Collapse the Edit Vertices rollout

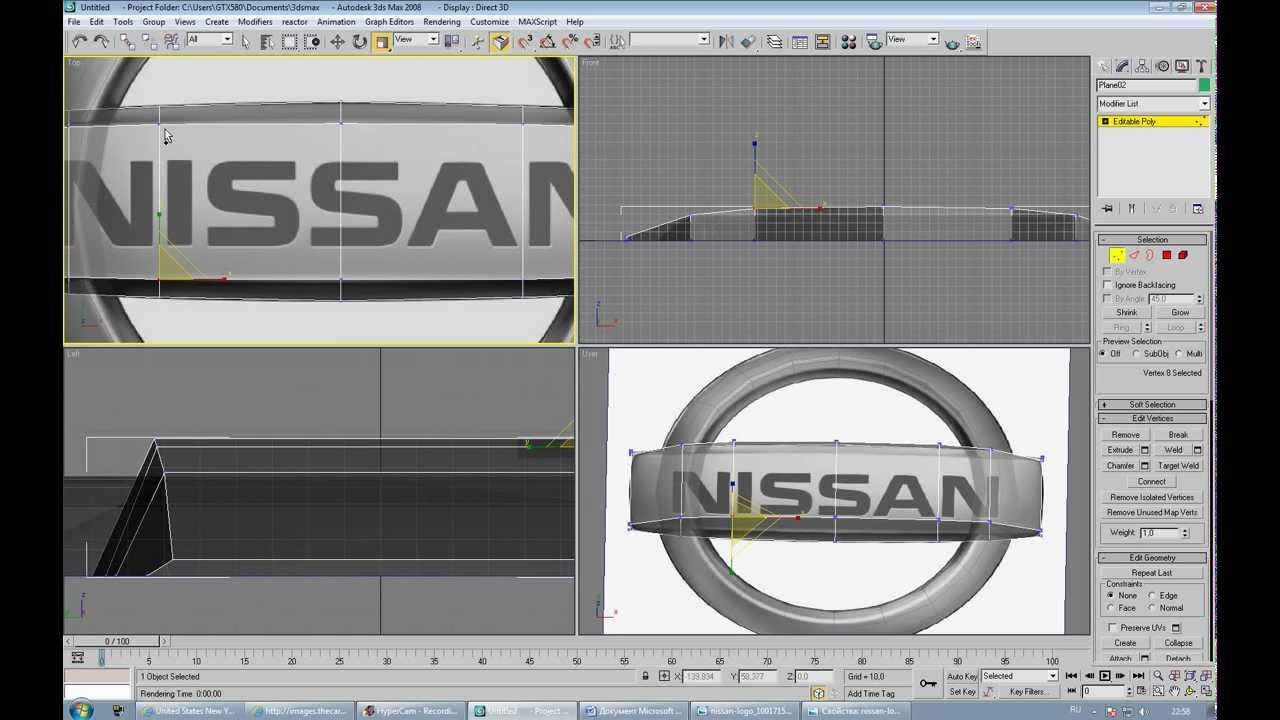pos(1152,419)
